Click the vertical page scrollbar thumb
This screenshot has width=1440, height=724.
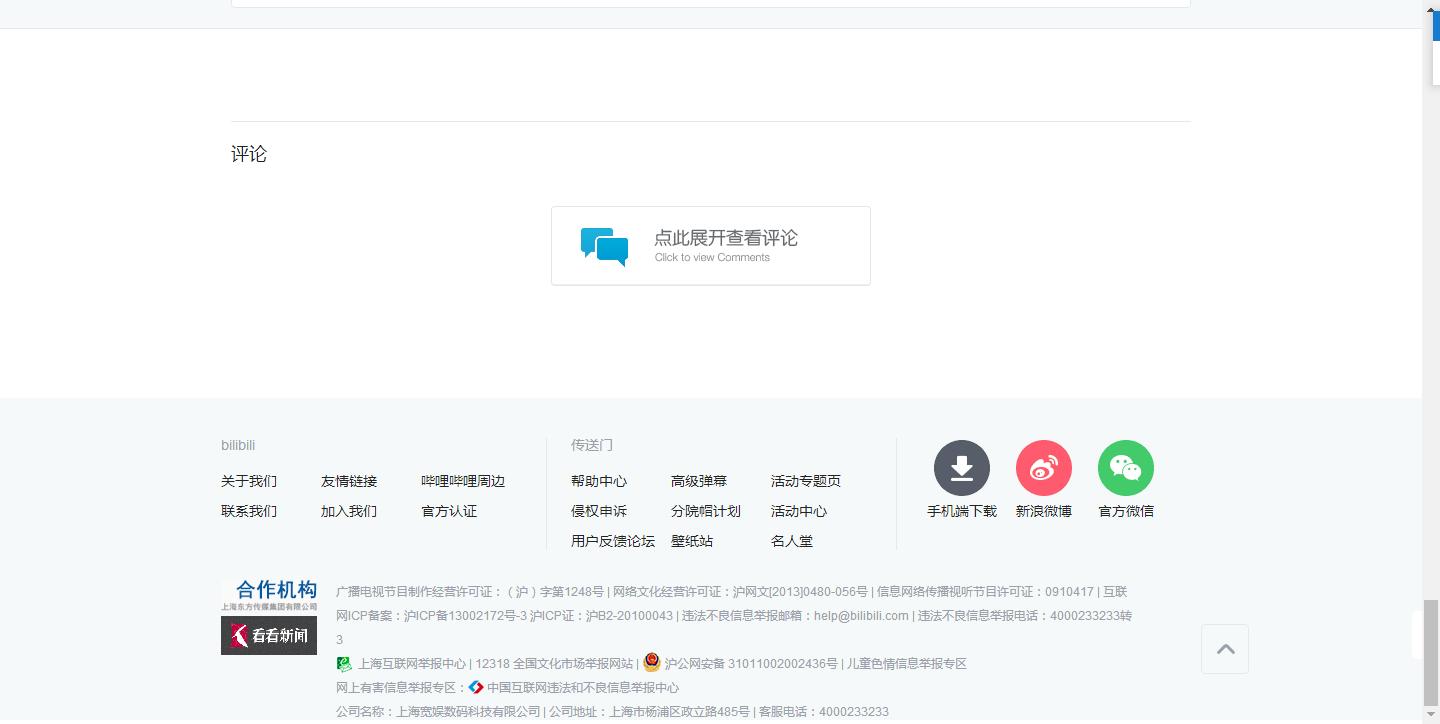tap(1431, 652)
